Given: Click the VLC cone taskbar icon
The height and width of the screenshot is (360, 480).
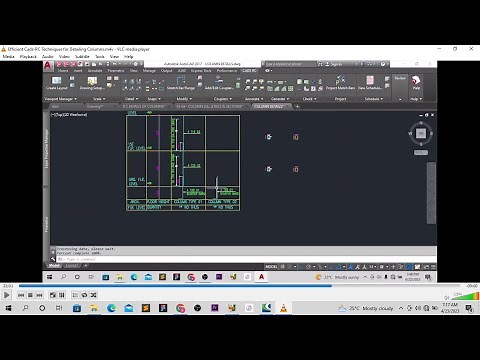Looking at the screenshot, I should [x=283, y=308].
